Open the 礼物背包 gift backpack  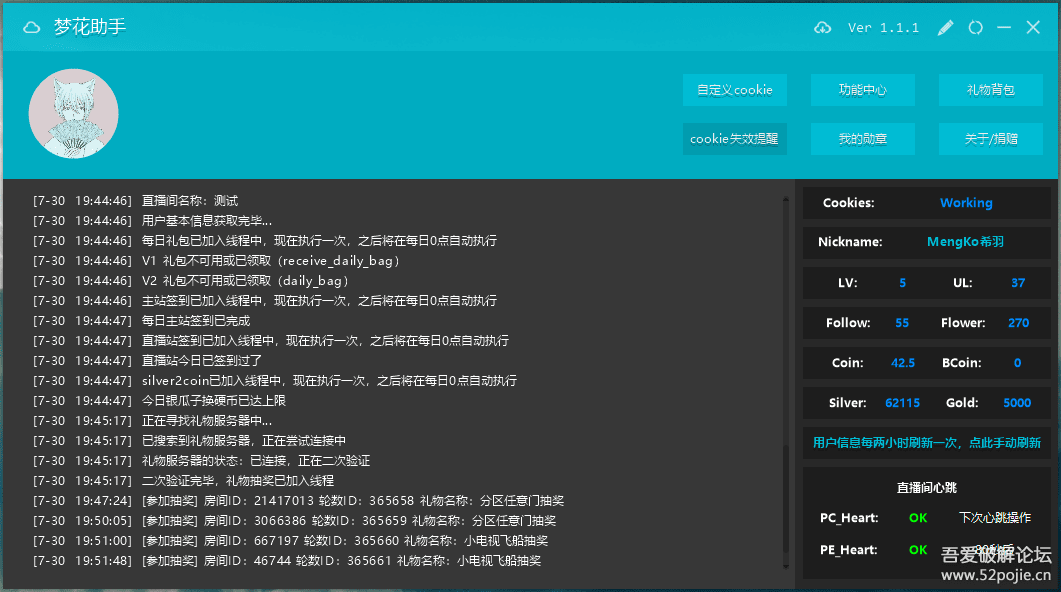point(990,90)
